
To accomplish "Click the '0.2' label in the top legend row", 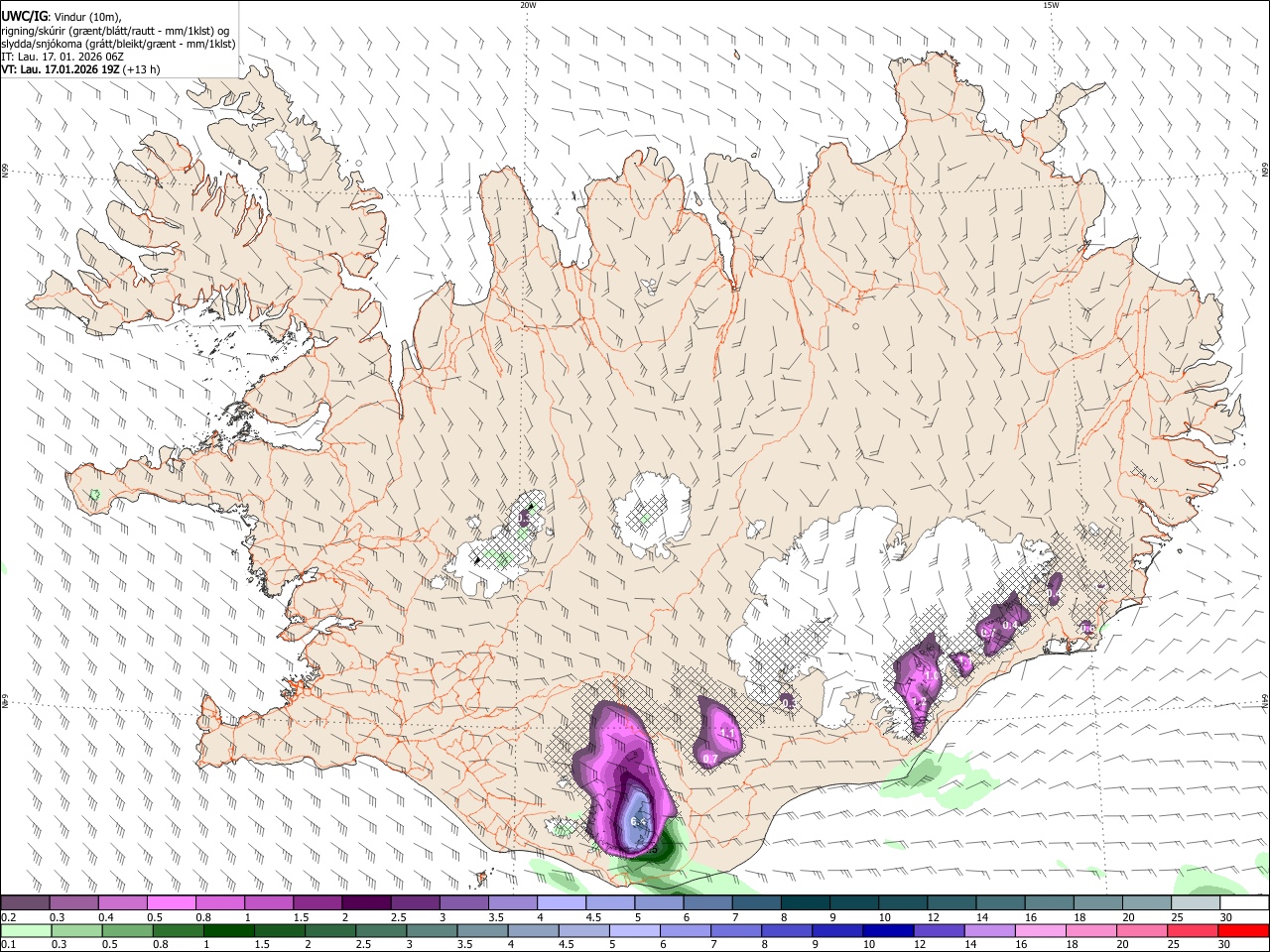I will (7, 917).
